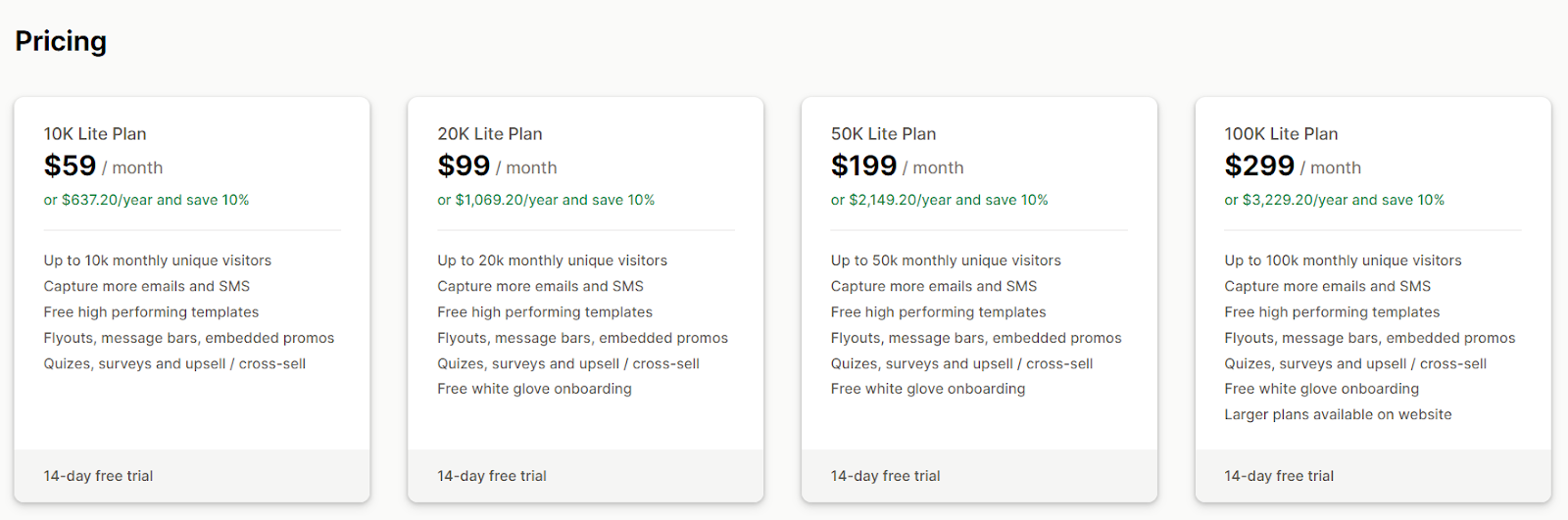Click the 10K Lite Plan title
This screenshot has width=1568, height=520.
[x=95, y=134]
